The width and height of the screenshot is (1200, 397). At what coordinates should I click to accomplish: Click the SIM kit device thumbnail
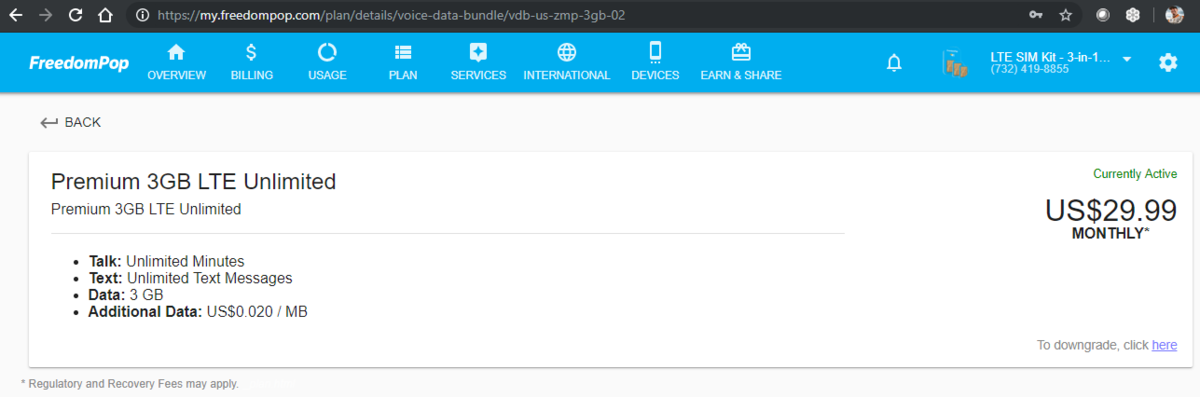[956, 63]
